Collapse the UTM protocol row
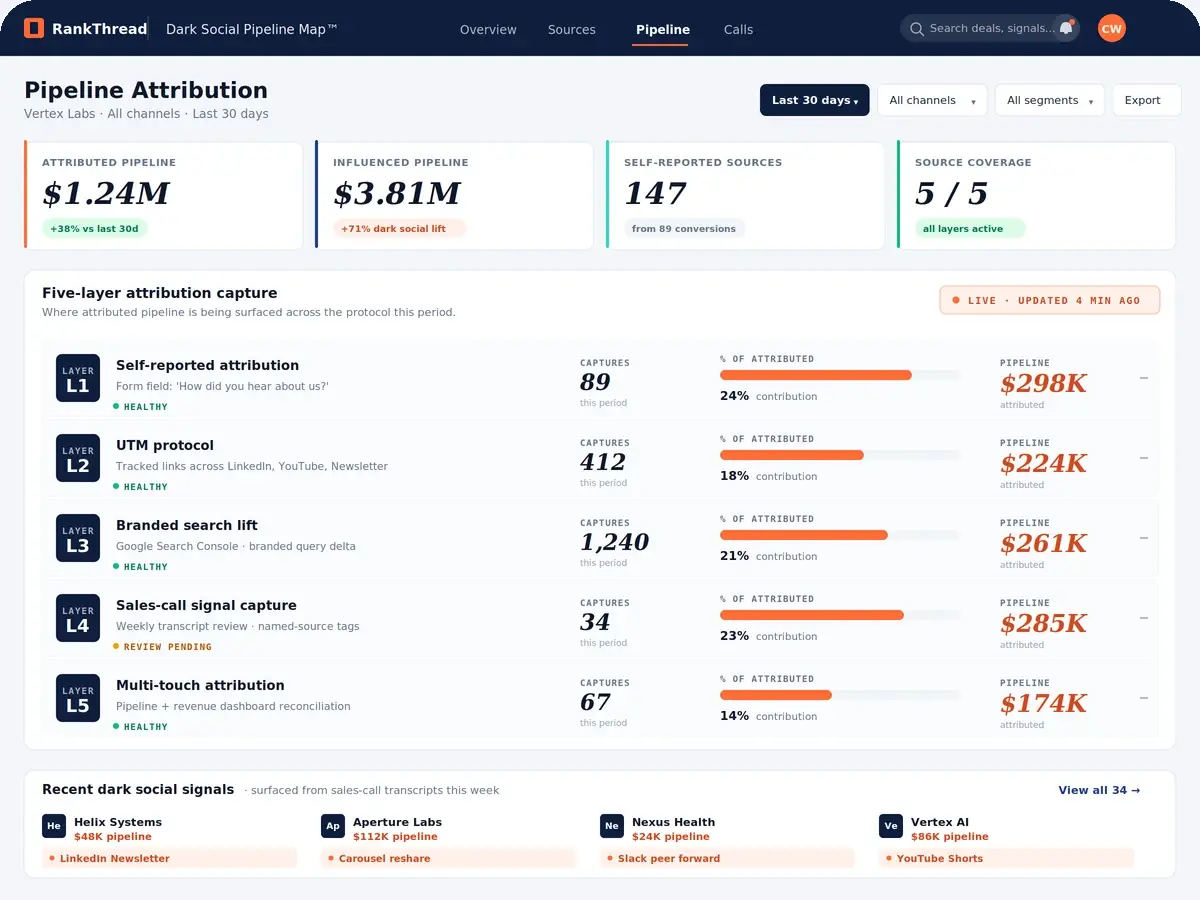Viewport: 1200px width, 900px height. pyautogui.click(x=1144, y=458)
